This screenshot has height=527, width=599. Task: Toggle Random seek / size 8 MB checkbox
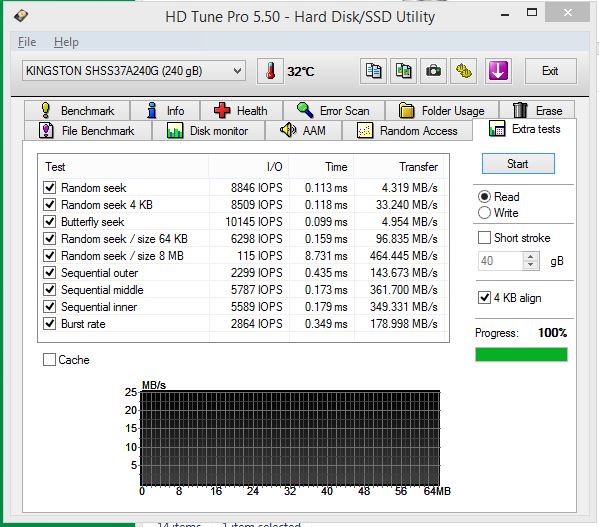pos(50,255)
